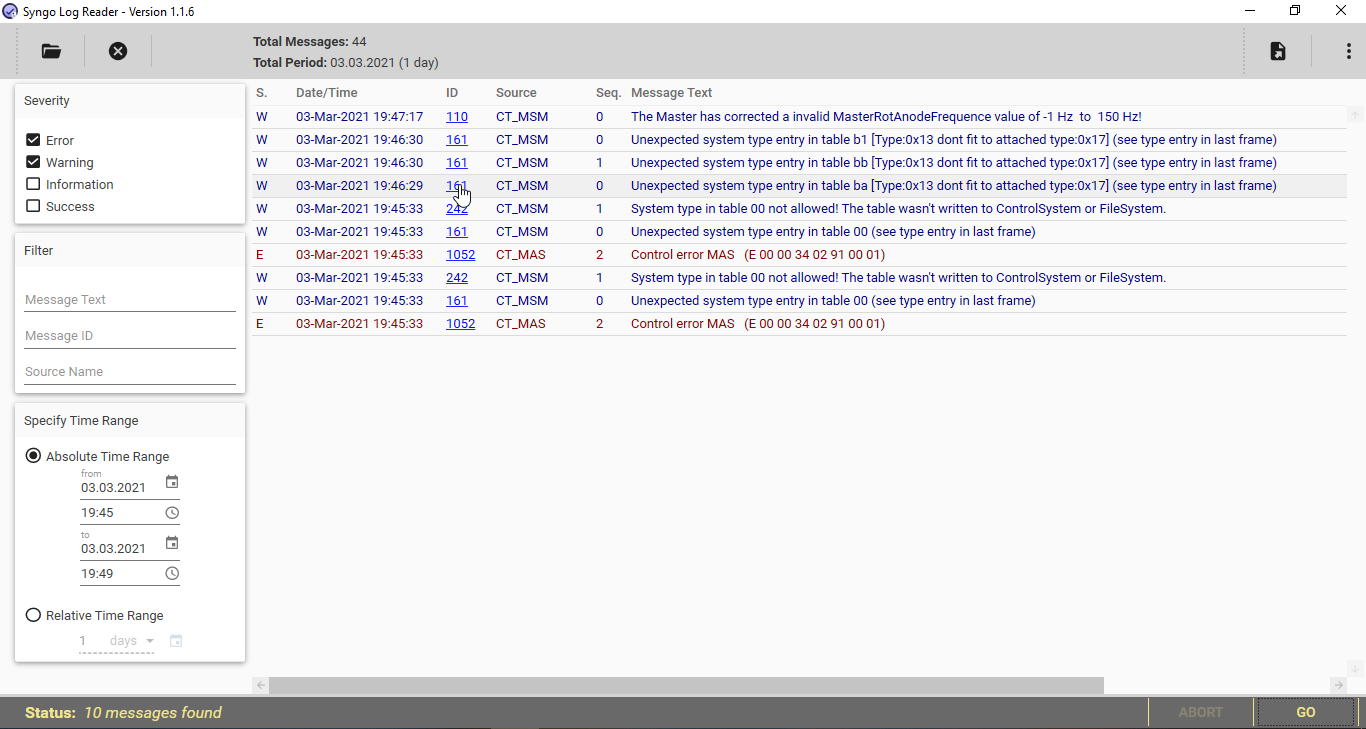1366x729 pixels.
Task: Open calendar picker for 'to' date
Action: [172, 543]
